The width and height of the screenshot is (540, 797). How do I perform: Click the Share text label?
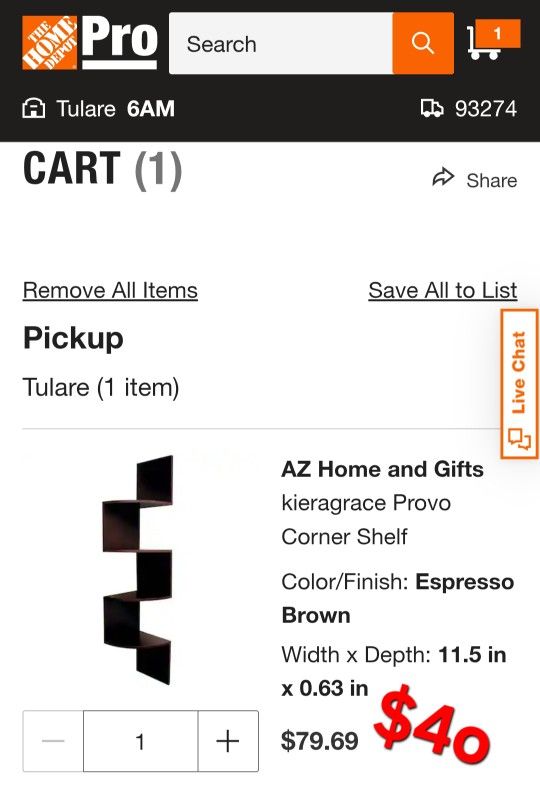point(492,180)
